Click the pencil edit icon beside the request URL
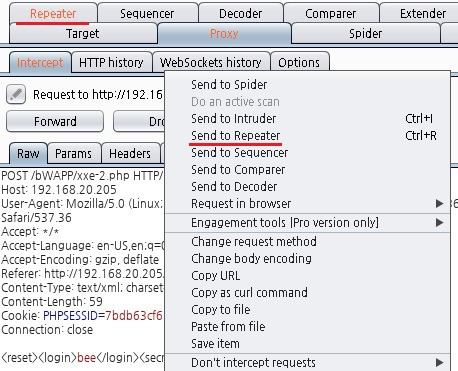 (x=16, y=94)
